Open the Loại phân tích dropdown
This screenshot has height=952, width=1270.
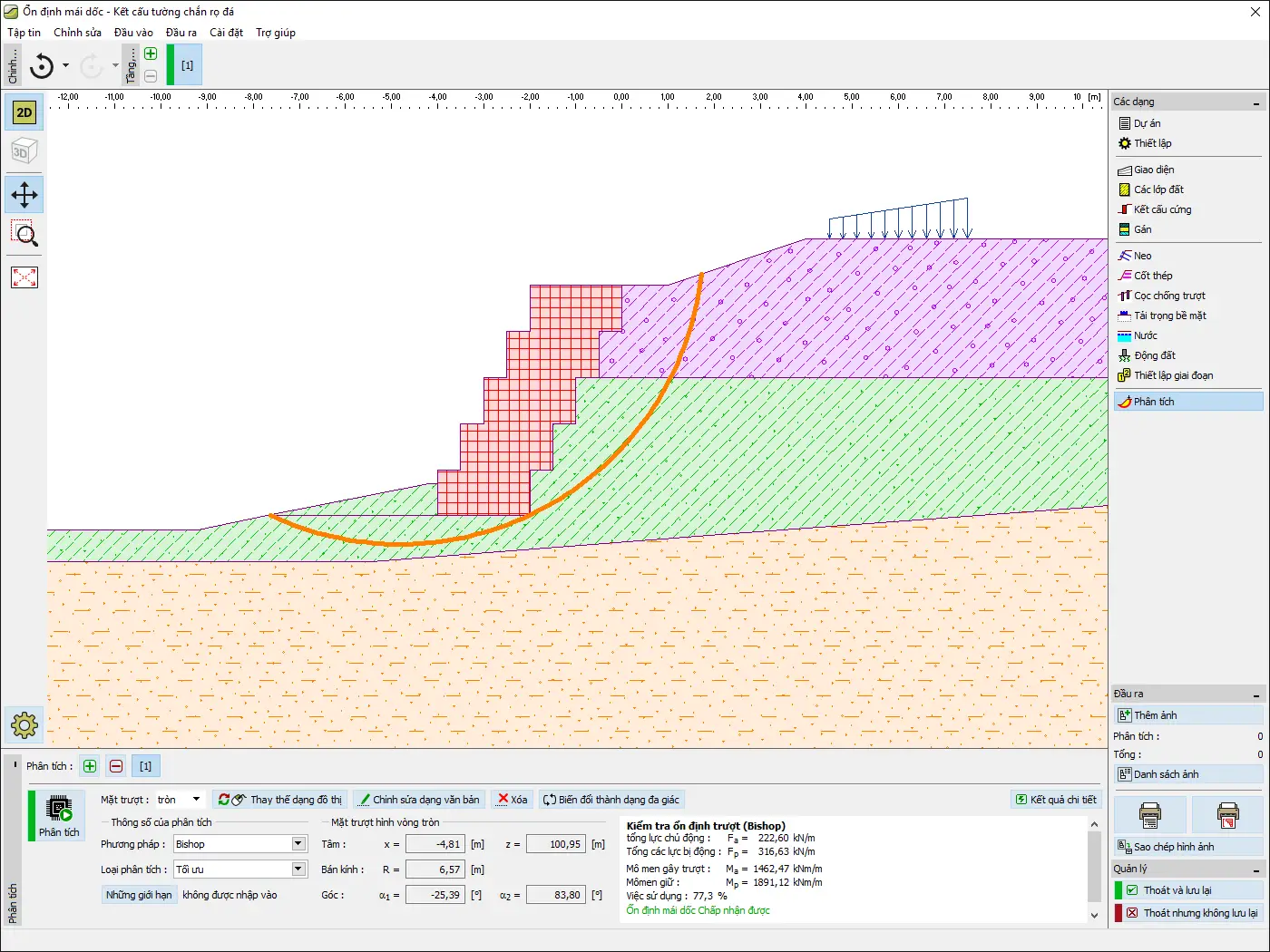pos(298,869)
